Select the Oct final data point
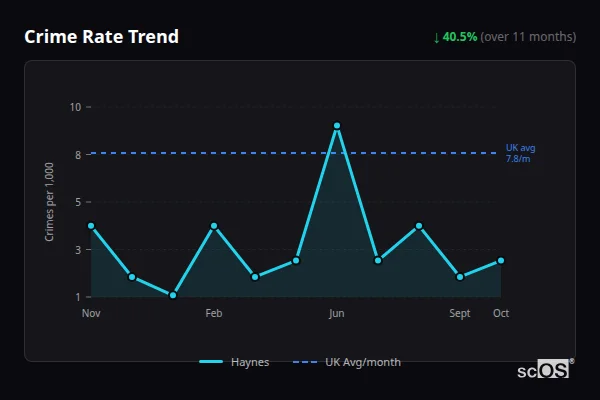 point(501,261)
